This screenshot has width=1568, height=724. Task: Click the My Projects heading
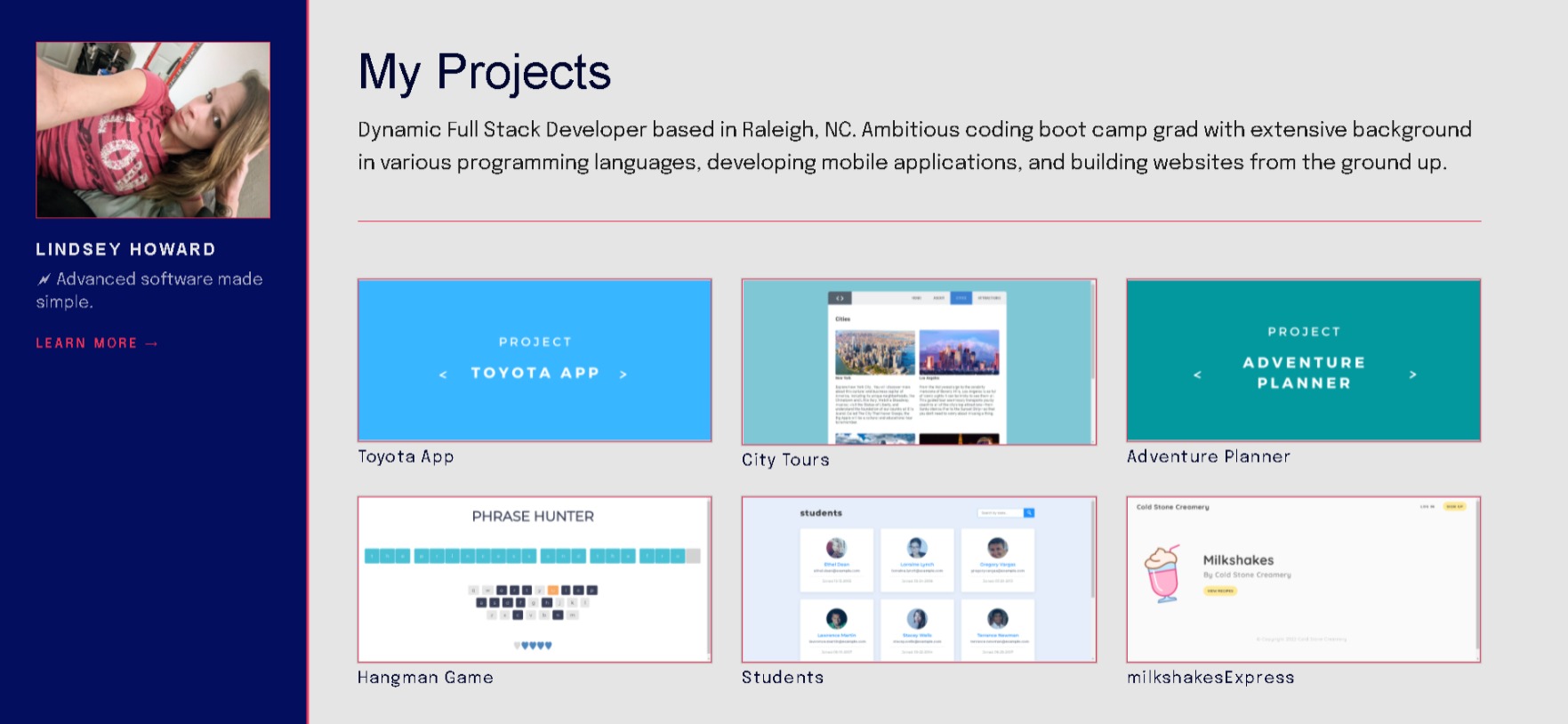[x=484, y=72]
